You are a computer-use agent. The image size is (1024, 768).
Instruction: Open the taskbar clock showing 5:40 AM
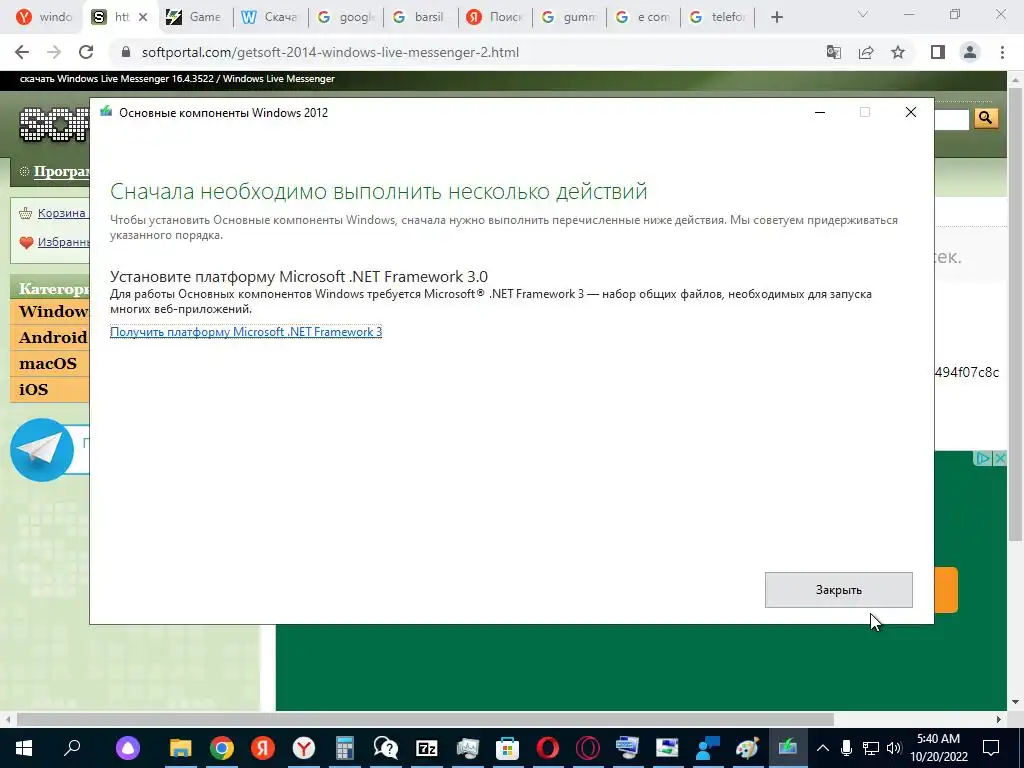[938, 748]
